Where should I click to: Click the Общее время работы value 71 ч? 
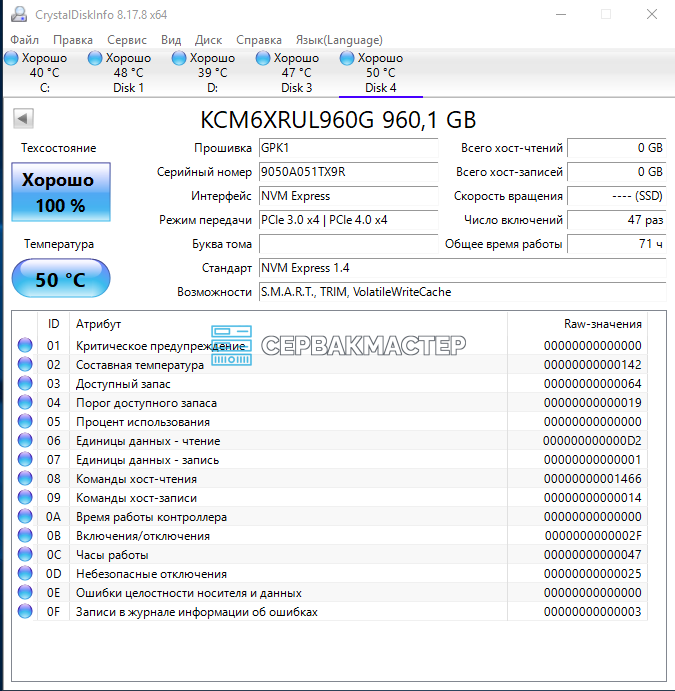pyautogui.click(x=616, y=244)
